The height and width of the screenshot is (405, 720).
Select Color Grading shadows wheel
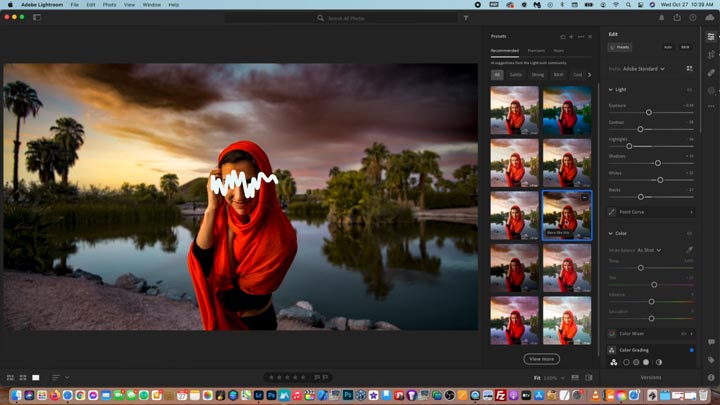626,362
